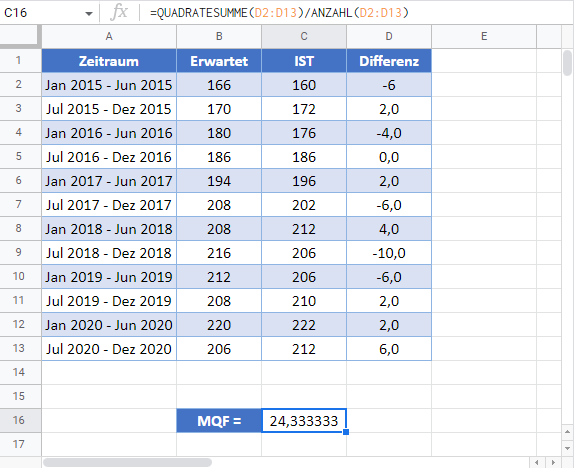
Task: Select cell Jul 2018 - Dez 2018
Action: coord(109,253)
